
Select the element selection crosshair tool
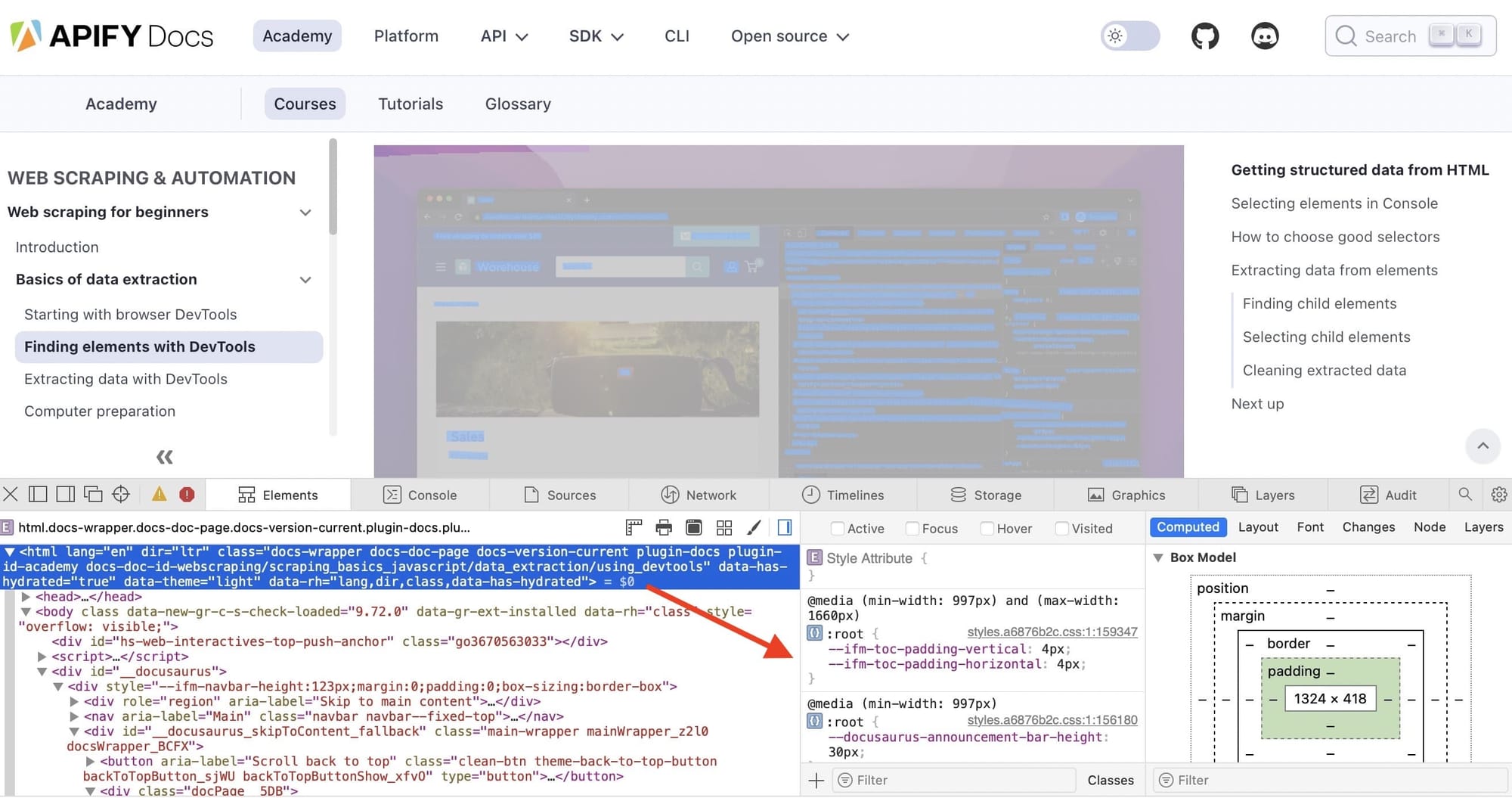[x=120, y=494]
